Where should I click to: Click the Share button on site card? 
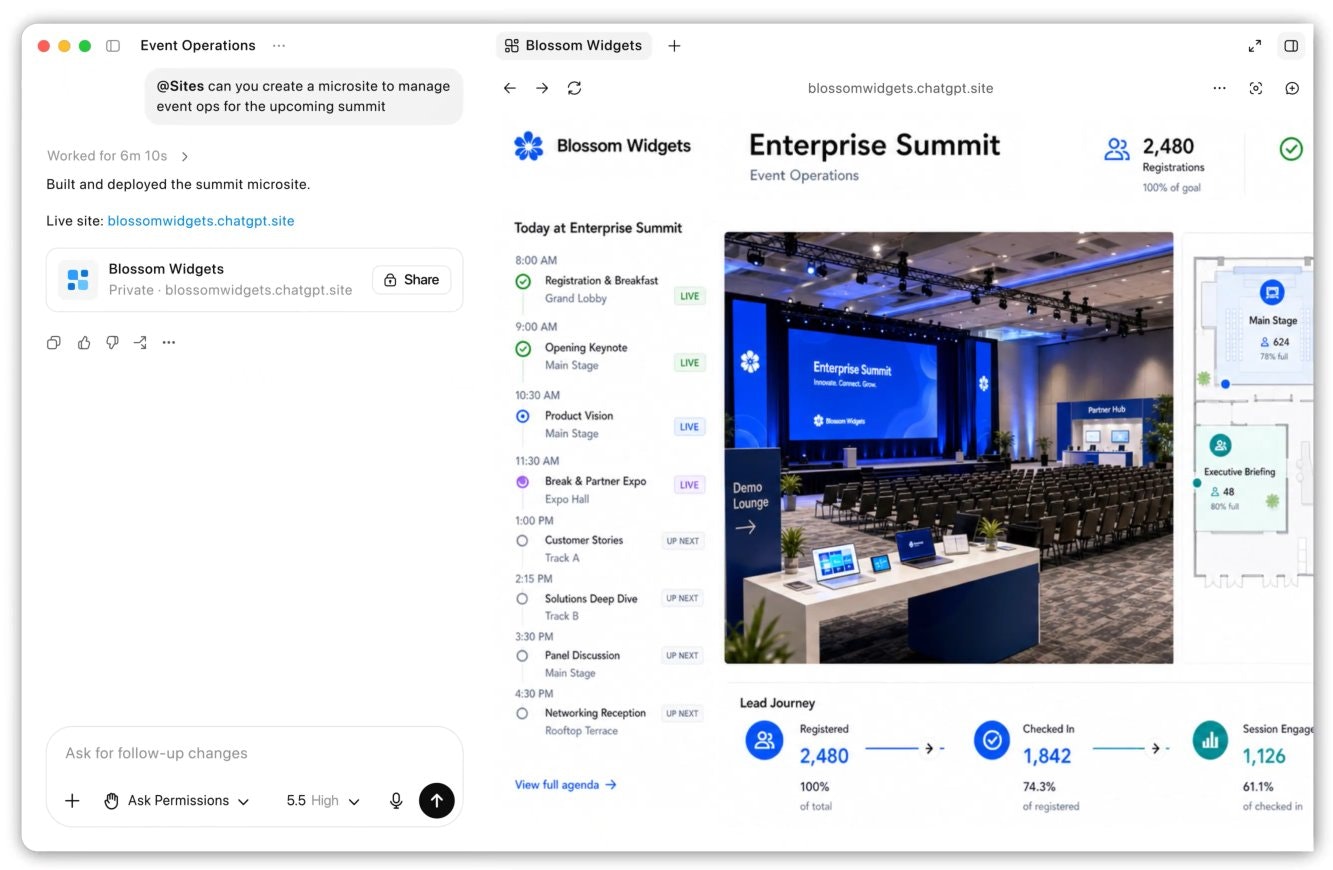coord(412,280)
